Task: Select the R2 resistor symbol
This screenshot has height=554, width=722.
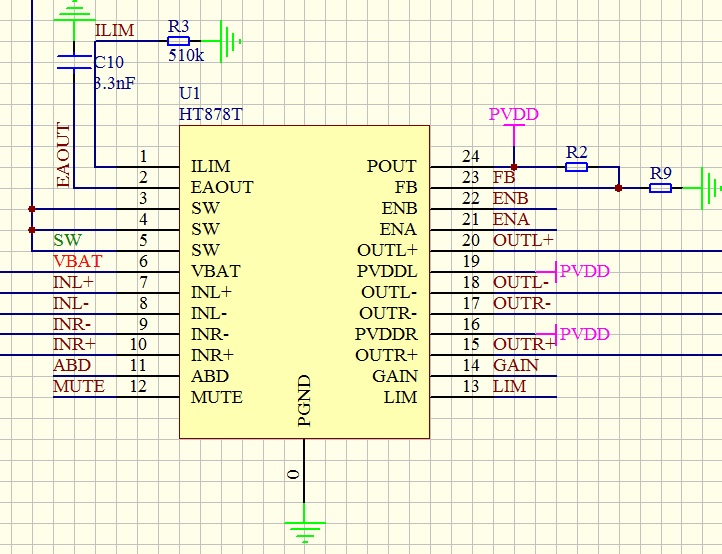Action: 576,167
